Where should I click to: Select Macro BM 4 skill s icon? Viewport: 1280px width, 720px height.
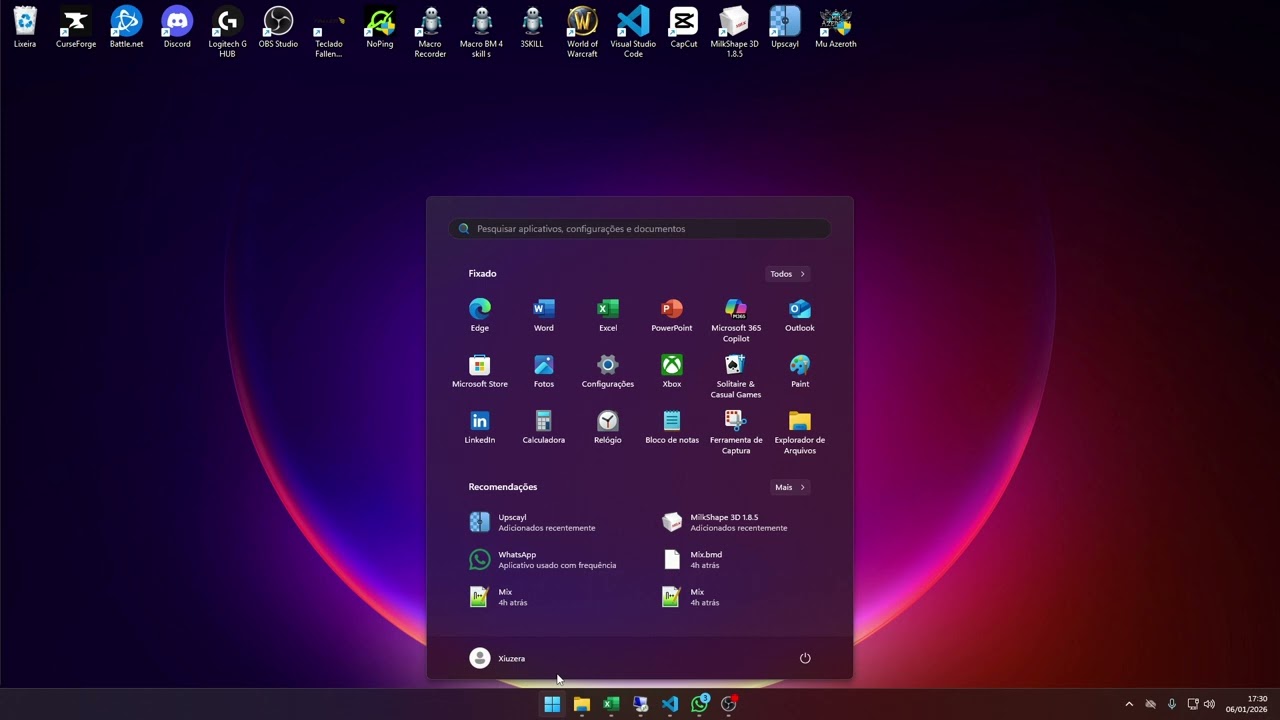[x=481, y=32]
